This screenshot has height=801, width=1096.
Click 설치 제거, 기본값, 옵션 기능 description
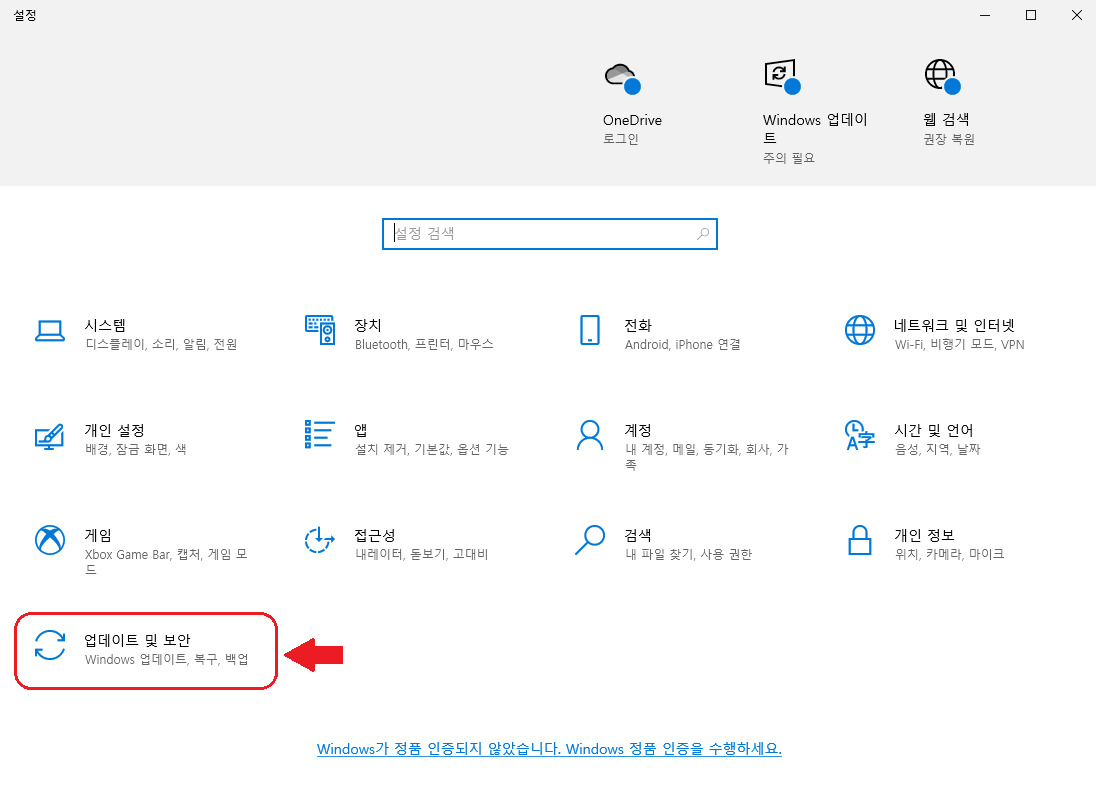(432, 449)
